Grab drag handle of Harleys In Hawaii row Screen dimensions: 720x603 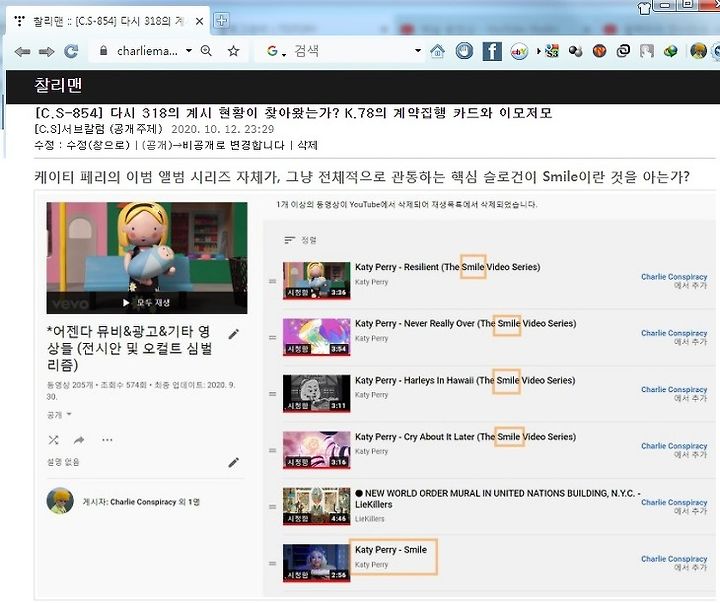coord(272,394)
